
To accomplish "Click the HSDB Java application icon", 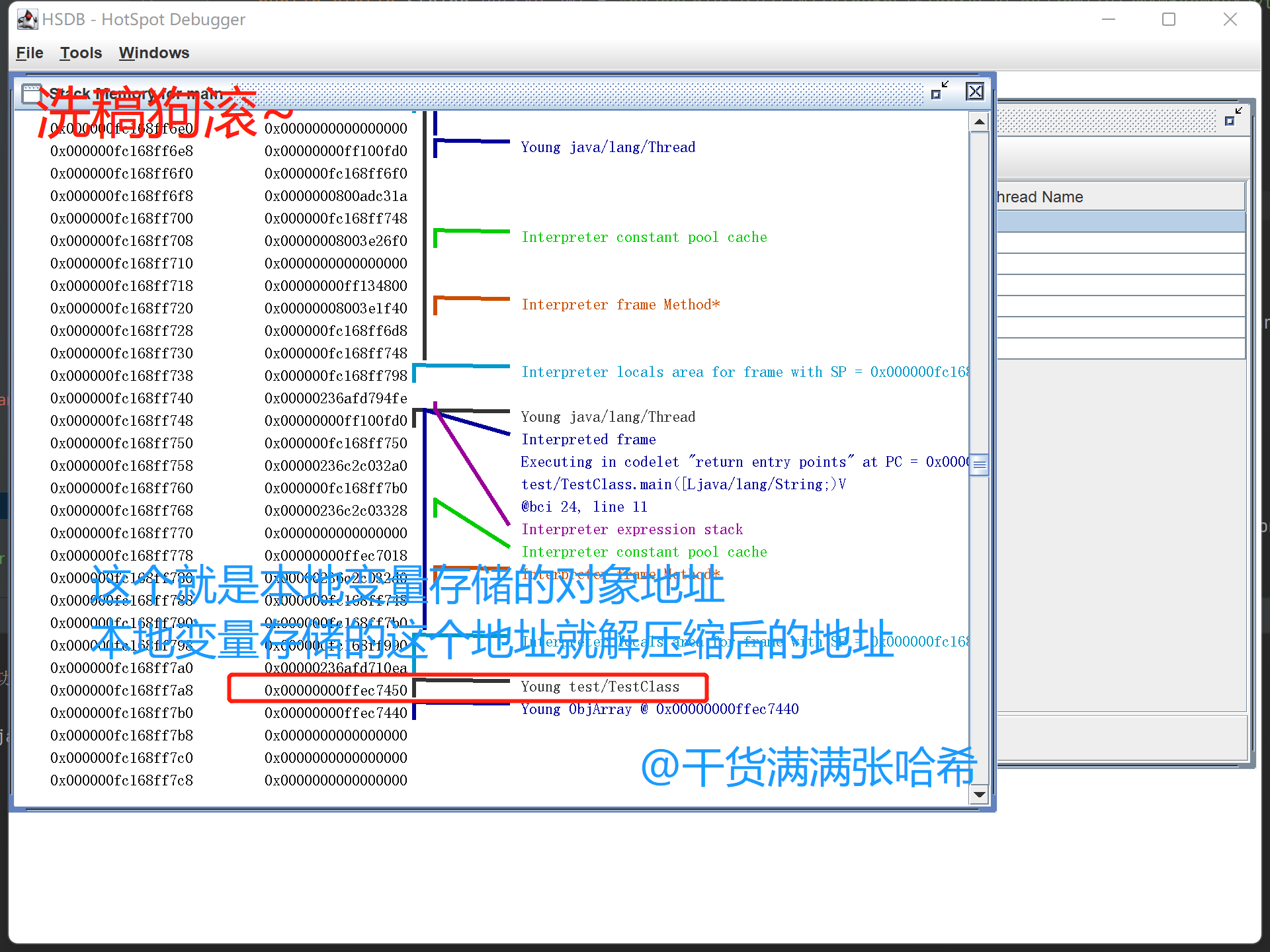I will [x=27, y=19].
